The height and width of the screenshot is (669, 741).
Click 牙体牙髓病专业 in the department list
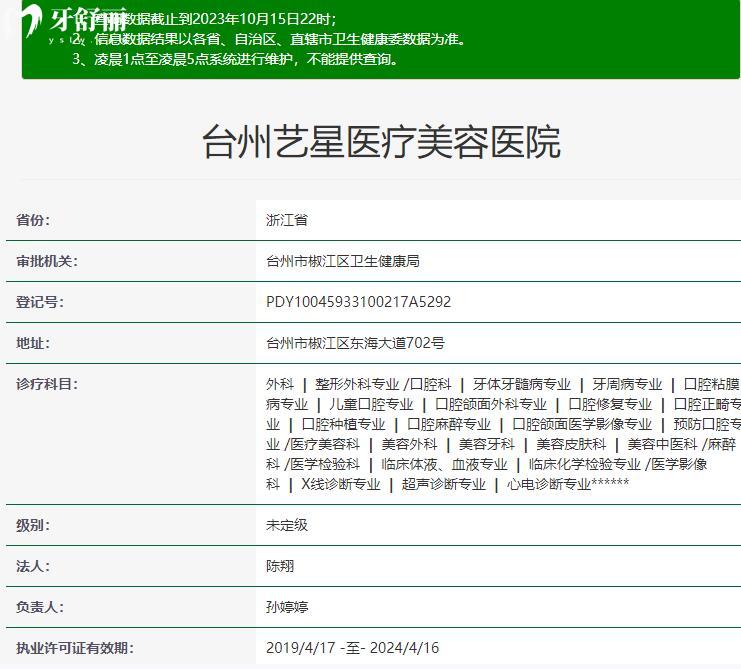[521, 385]
